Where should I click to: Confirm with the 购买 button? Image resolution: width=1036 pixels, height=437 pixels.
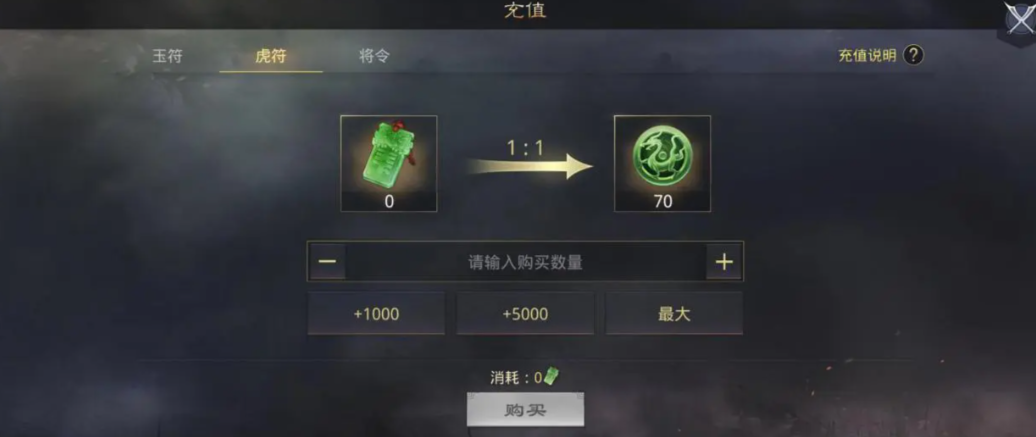[x=525, y=410]
